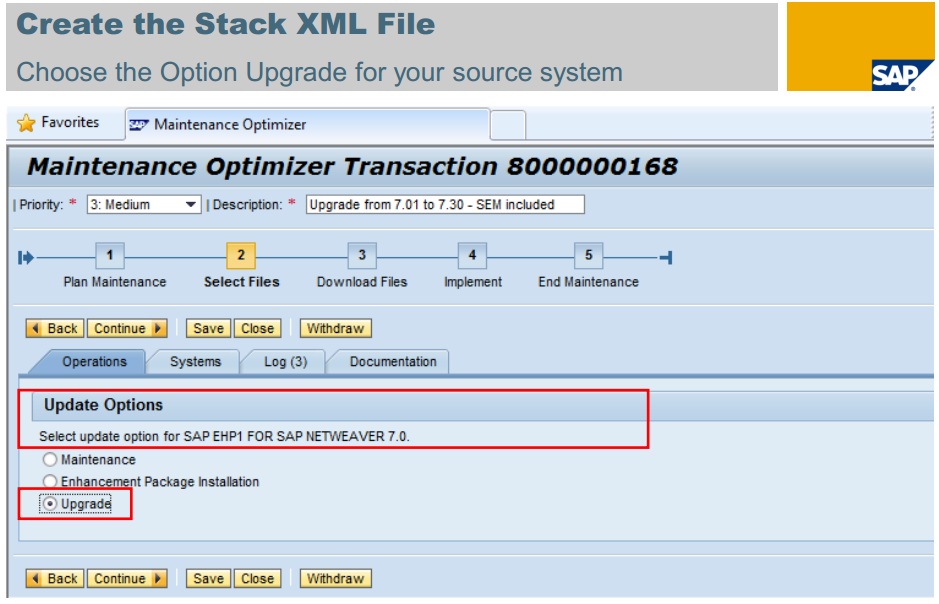Save the transaction
939x604 pixels.
[x=207, y=328]
